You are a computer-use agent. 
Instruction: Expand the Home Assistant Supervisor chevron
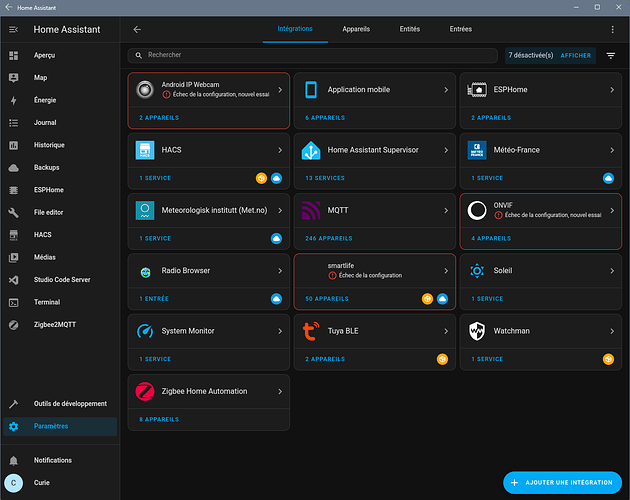(x=446, y=150)
